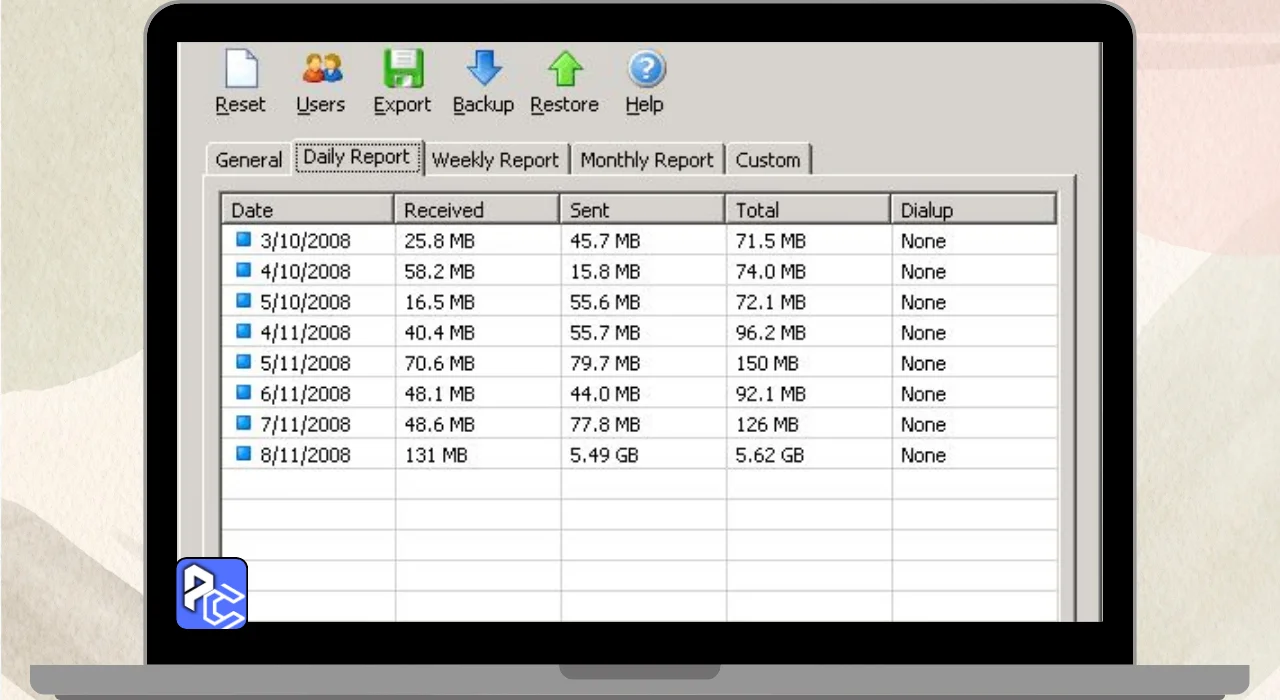Screen dimensions: 1280x700
Task: Click the 79.7 MB sent value
Action: pyautogui.click(x=605, y=363)
